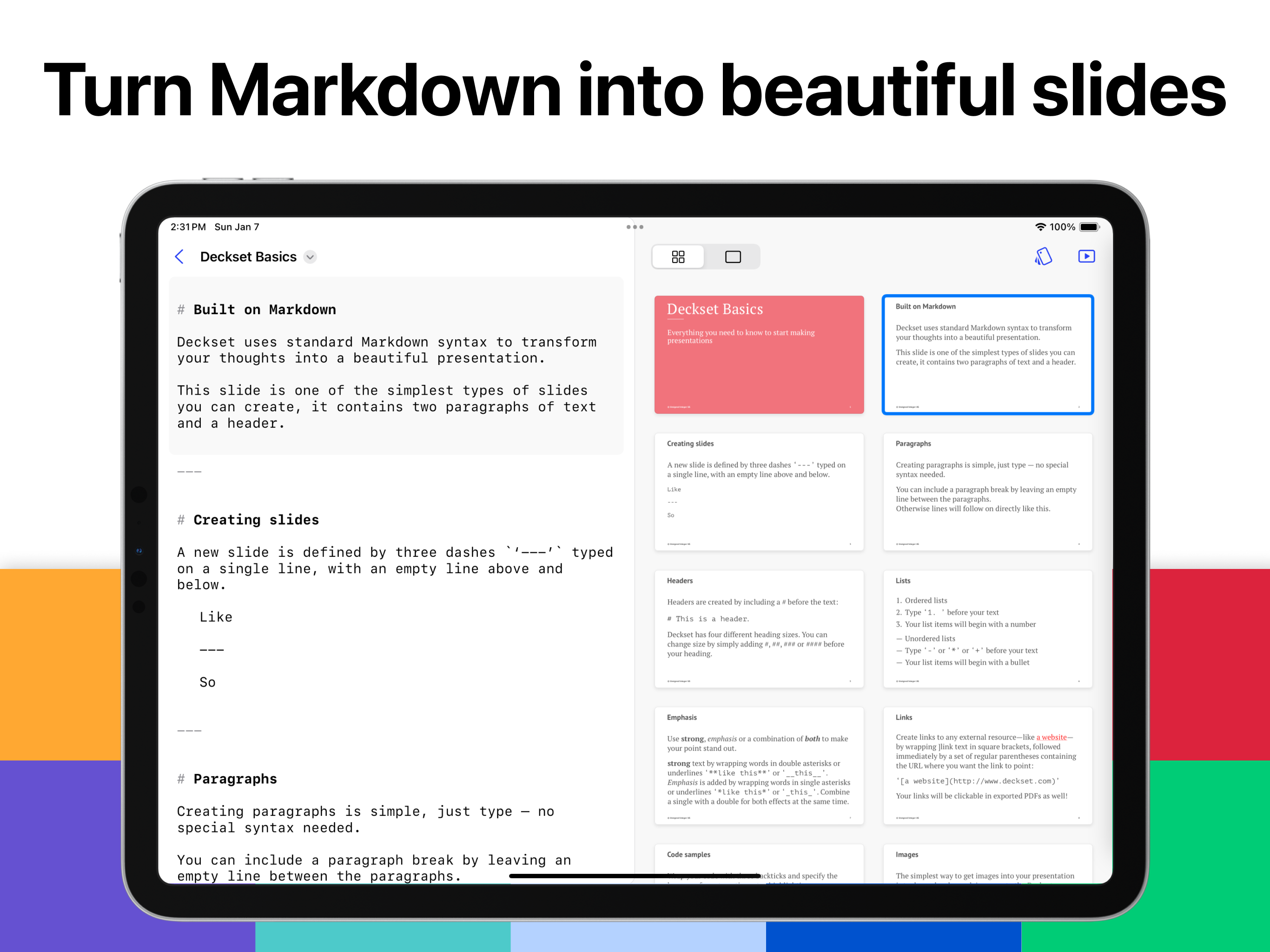
Task: Select the Headers slide thumbnail
Action: tap(759, 629)
